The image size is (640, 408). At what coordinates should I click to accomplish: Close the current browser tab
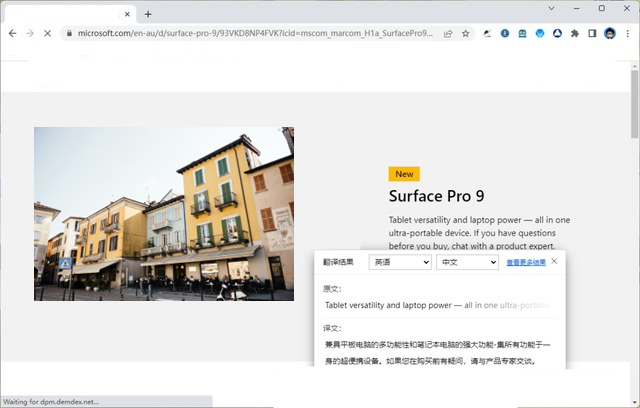click(127, 14)
